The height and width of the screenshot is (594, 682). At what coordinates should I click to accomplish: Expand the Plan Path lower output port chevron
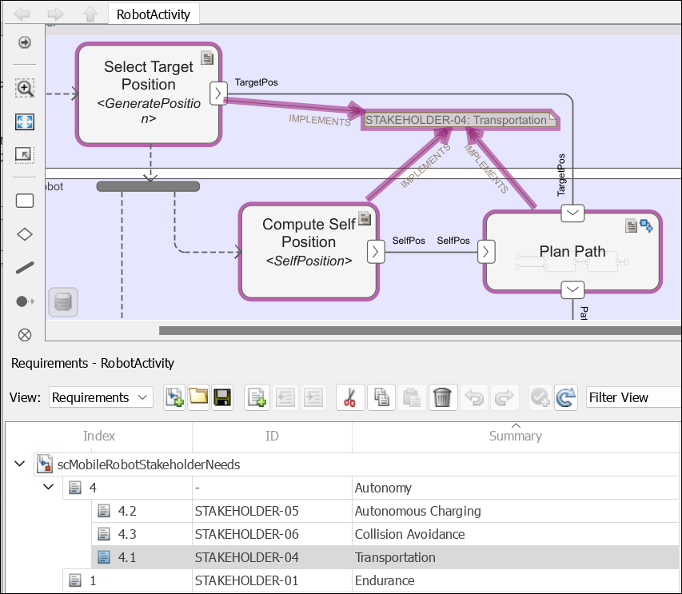pyautogui.click(x=572, y=290)
